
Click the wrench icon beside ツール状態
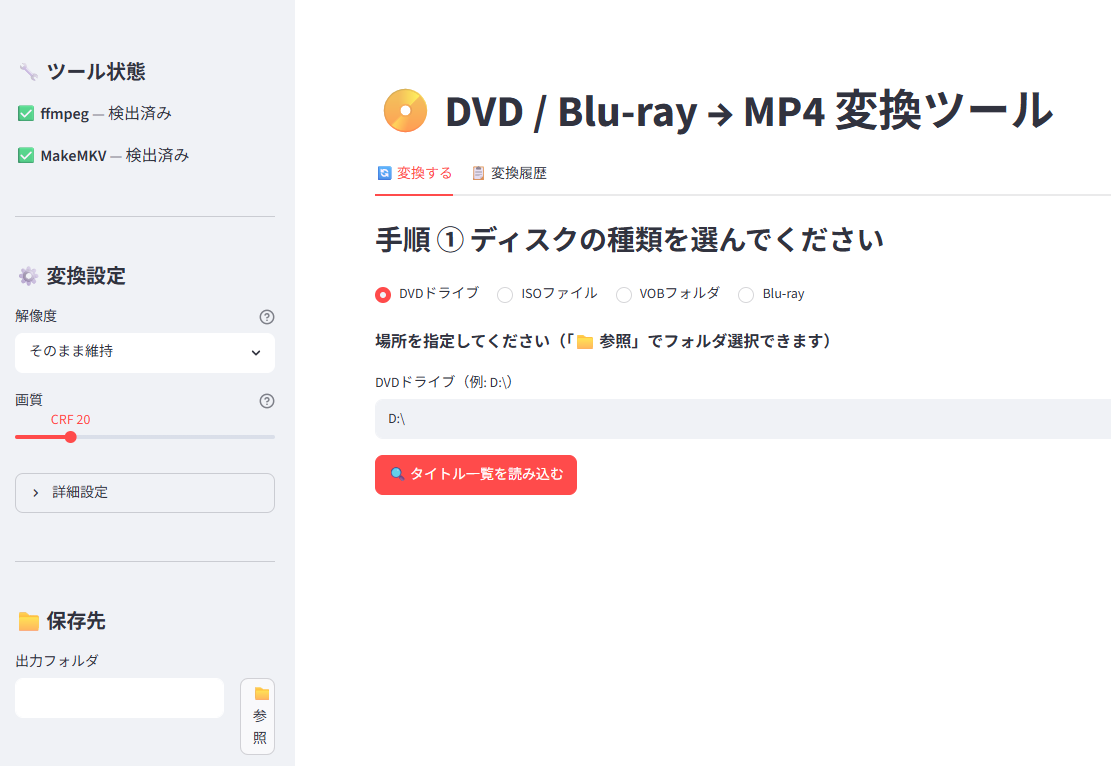[x=28, y=72]
